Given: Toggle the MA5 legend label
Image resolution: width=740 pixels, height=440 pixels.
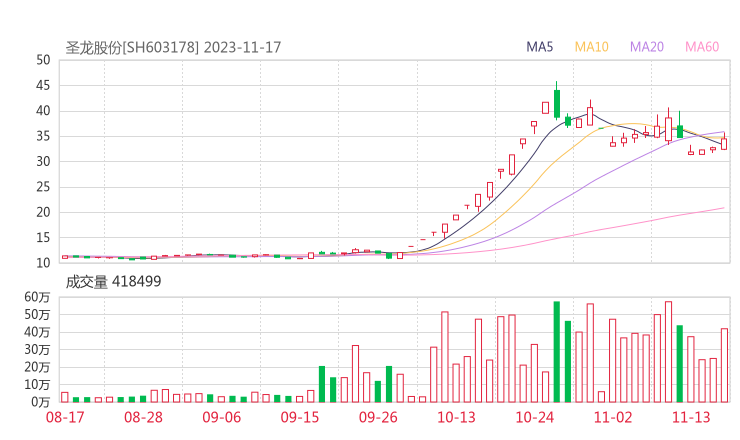Looking at the screenshot, I should [x=540, y=47].
